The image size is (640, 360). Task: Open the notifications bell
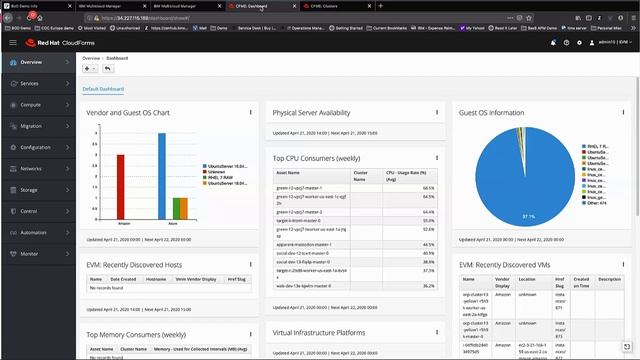click(553, 42)
